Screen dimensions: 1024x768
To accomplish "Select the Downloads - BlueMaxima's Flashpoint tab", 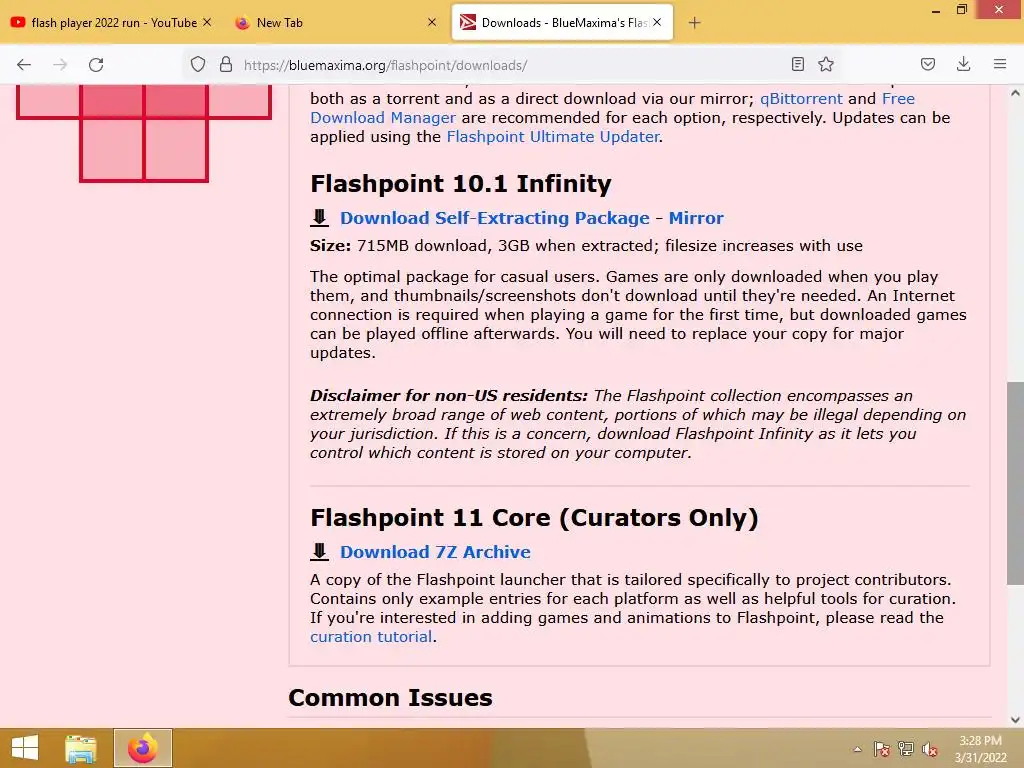I will coord(562,23).
